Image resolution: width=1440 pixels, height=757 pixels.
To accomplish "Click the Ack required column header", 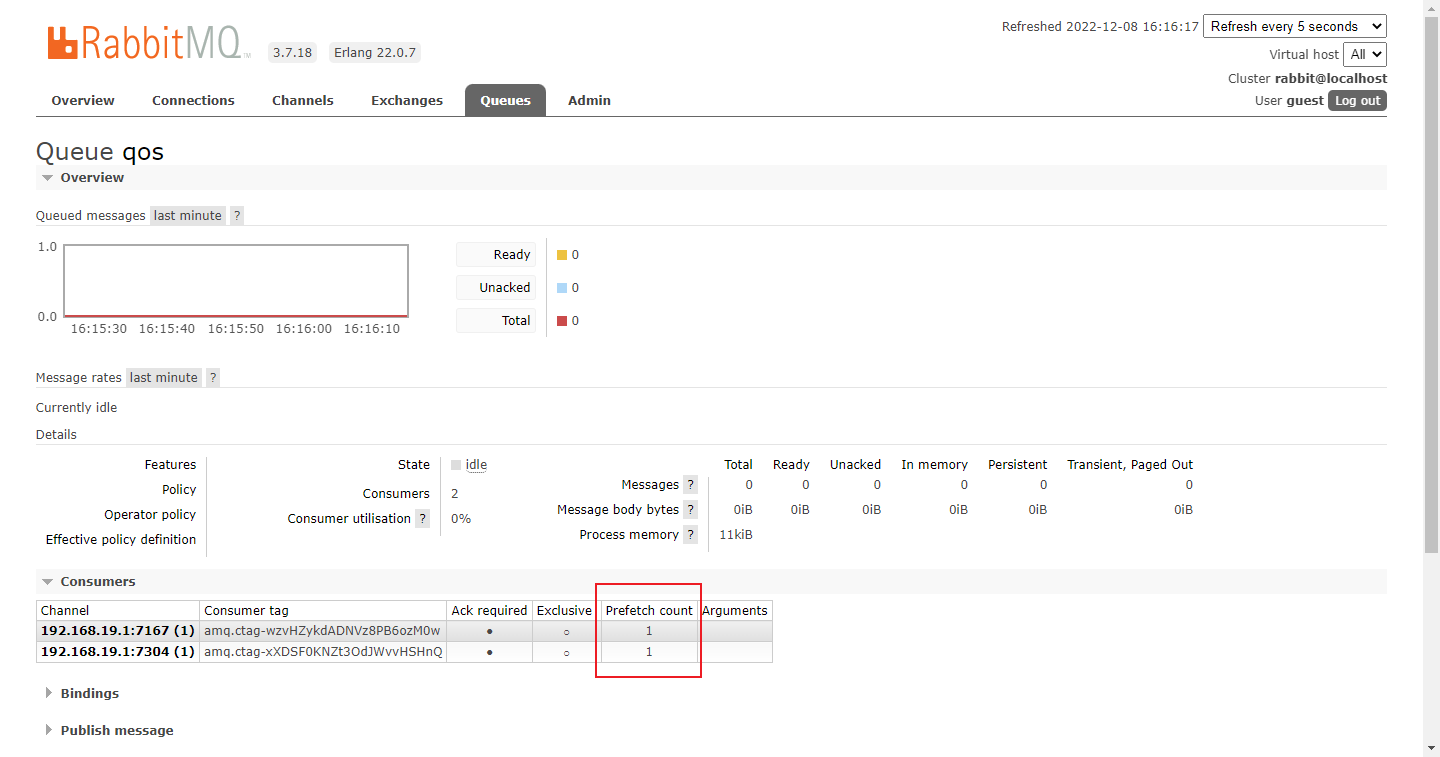I will [489, 610].
